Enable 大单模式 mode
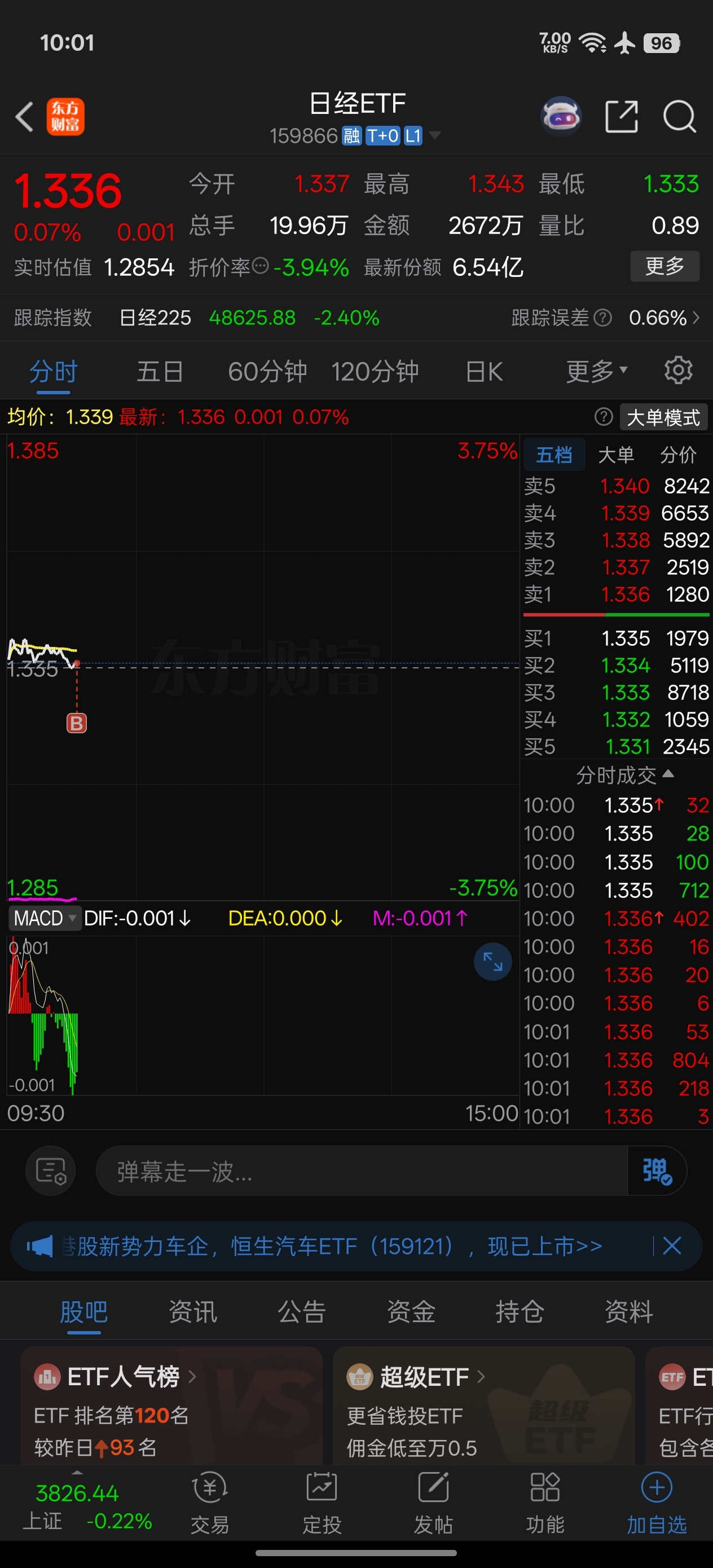Viewport: 713px width, 1568px height. [664, 417]
